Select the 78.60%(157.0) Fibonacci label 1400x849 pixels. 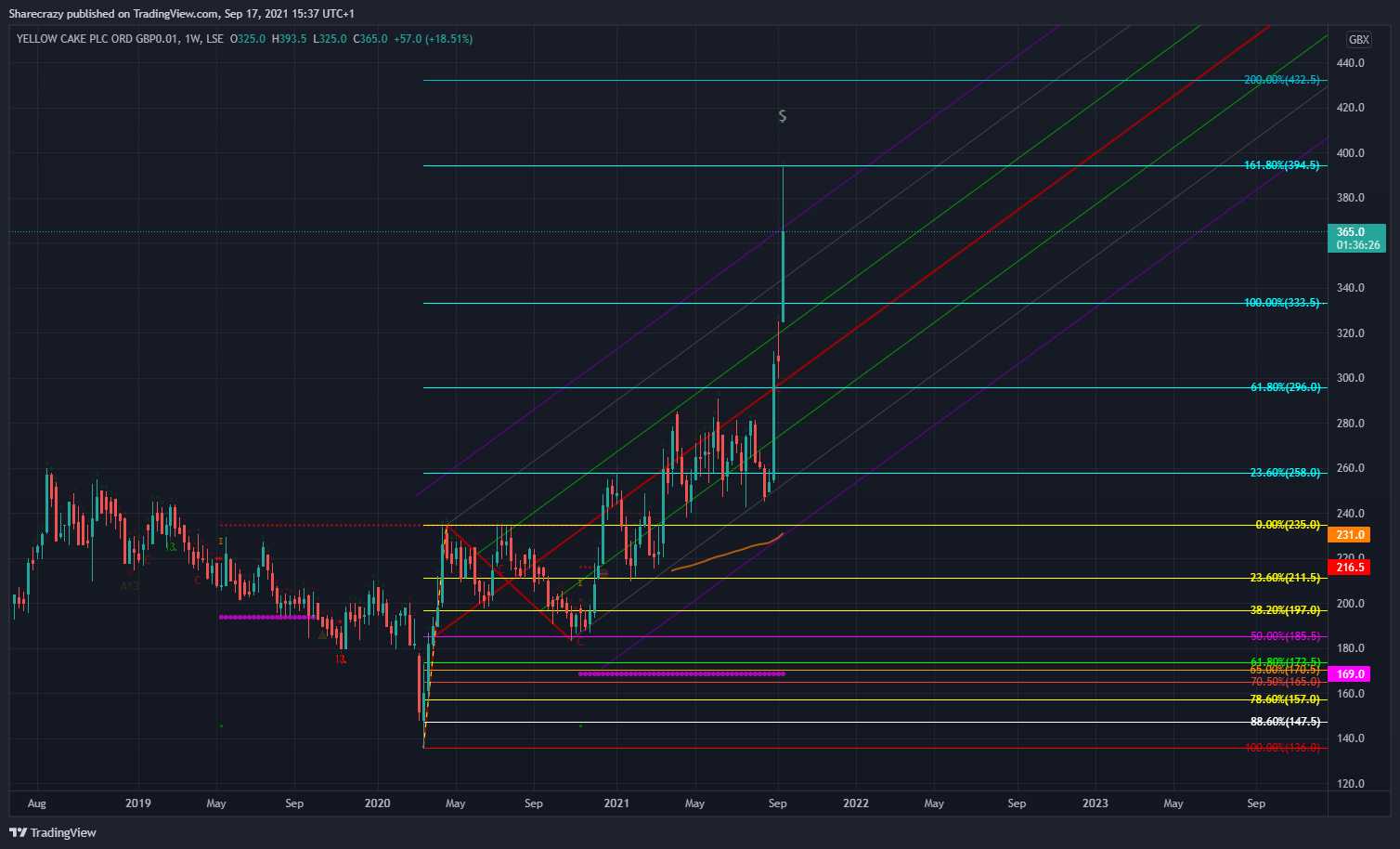click(1285, 699)
